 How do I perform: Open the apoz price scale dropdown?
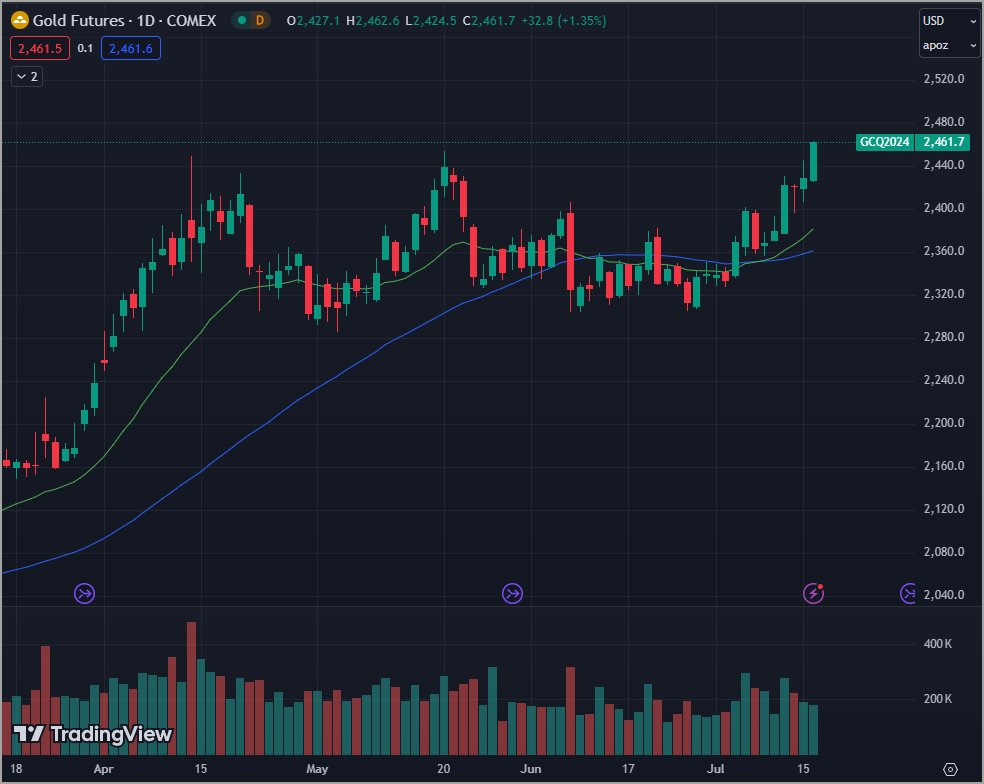949,45
